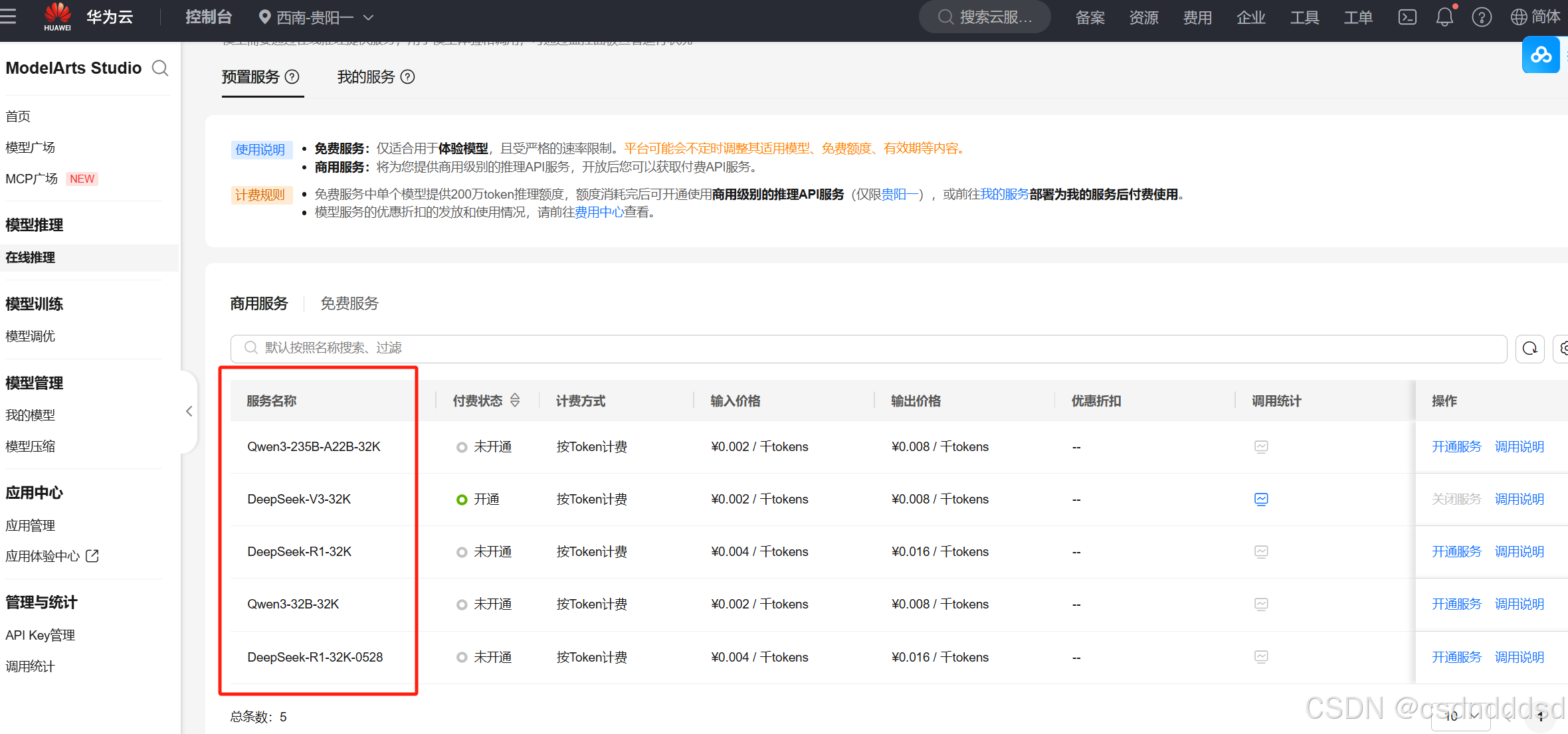Sort by 付费状态 column arrows
The height and width of the screenshot is (734, 1568).
(515, 401)
